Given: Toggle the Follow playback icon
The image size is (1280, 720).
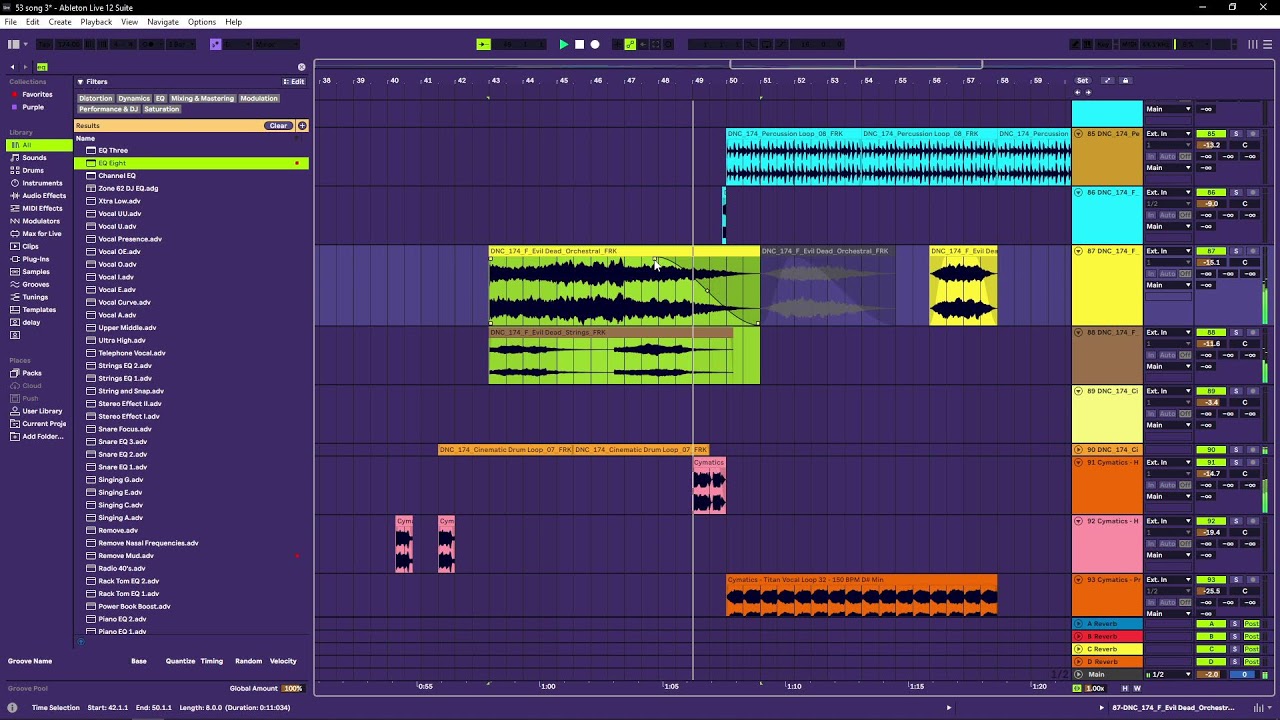Looking at the screenshot, I should click(483, 44).
